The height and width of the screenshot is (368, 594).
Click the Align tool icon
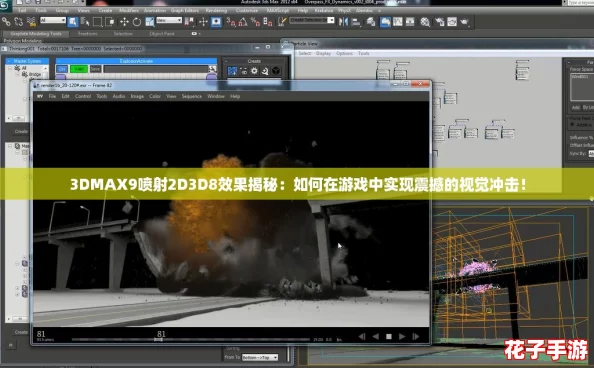[x=356, y=22]
